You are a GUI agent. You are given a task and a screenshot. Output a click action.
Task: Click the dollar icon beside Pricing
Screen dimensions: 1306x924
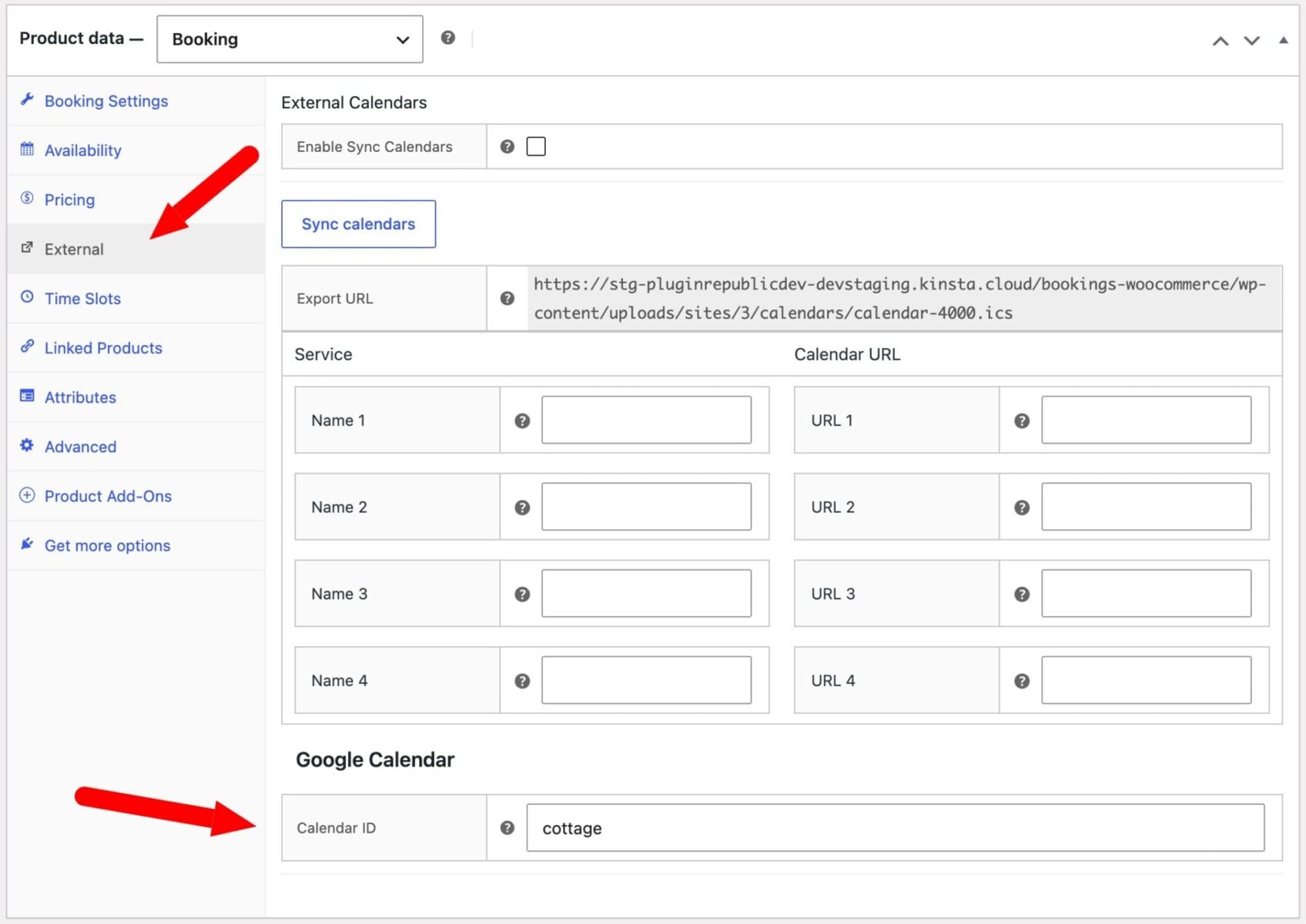coord(27,198)
